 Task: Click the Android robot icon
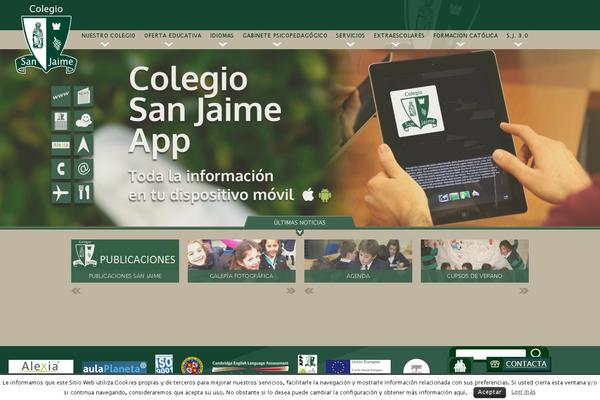[x=325, y=195]
